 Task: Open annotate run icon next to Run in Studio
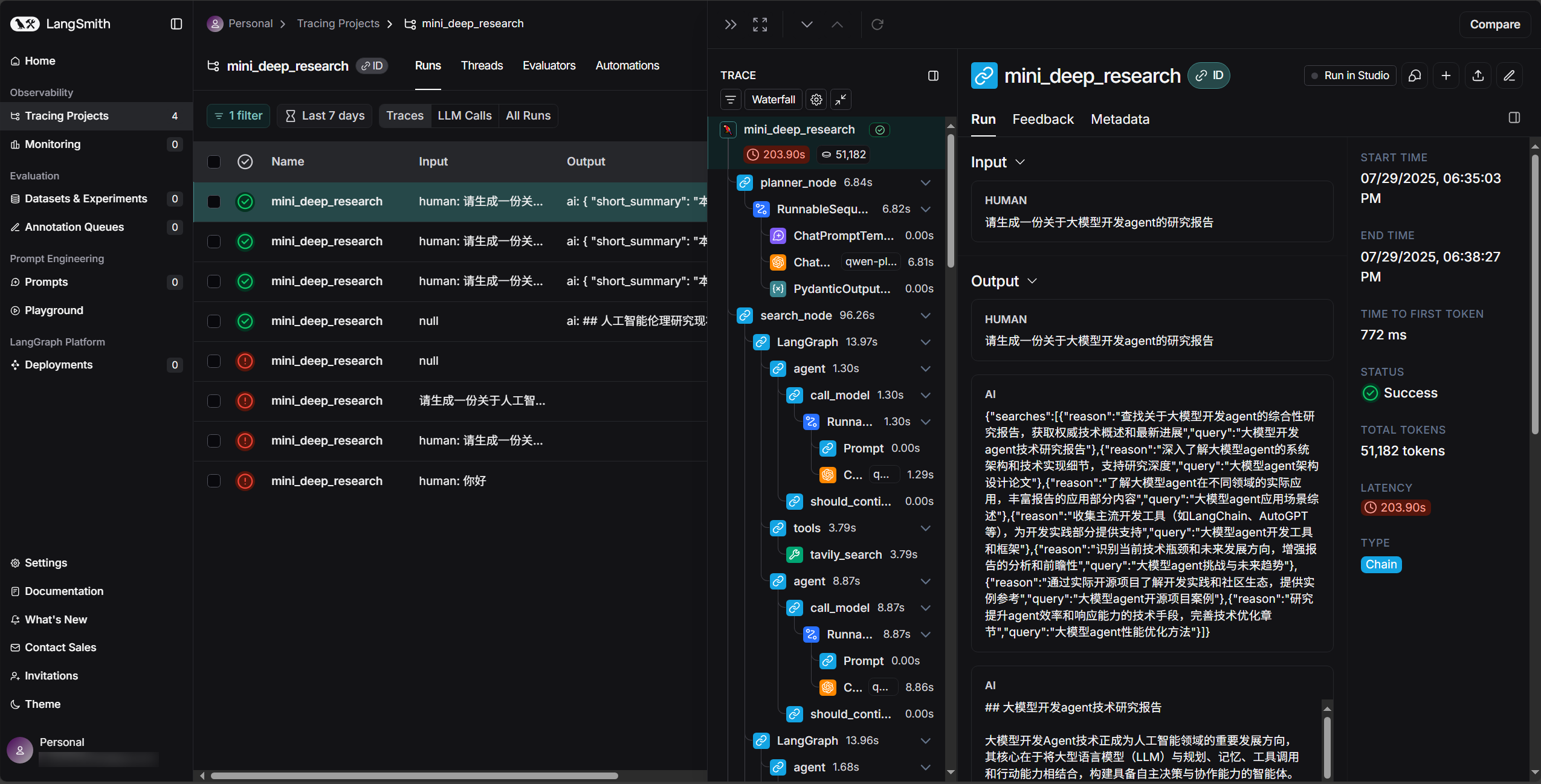[1415, 76]
